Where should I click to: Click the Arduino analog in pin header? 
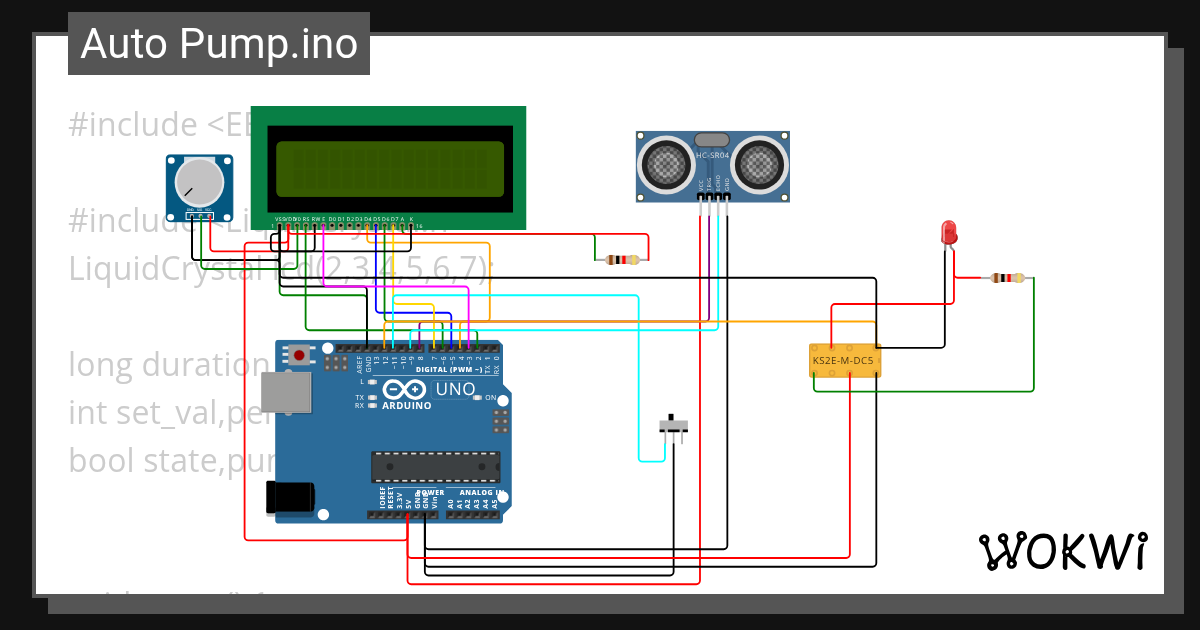pyautogui.click(x=473, y=514)
